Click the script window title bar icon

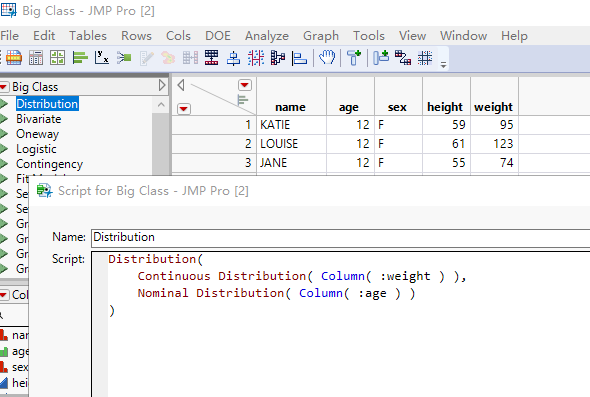(x=44, y=191)
